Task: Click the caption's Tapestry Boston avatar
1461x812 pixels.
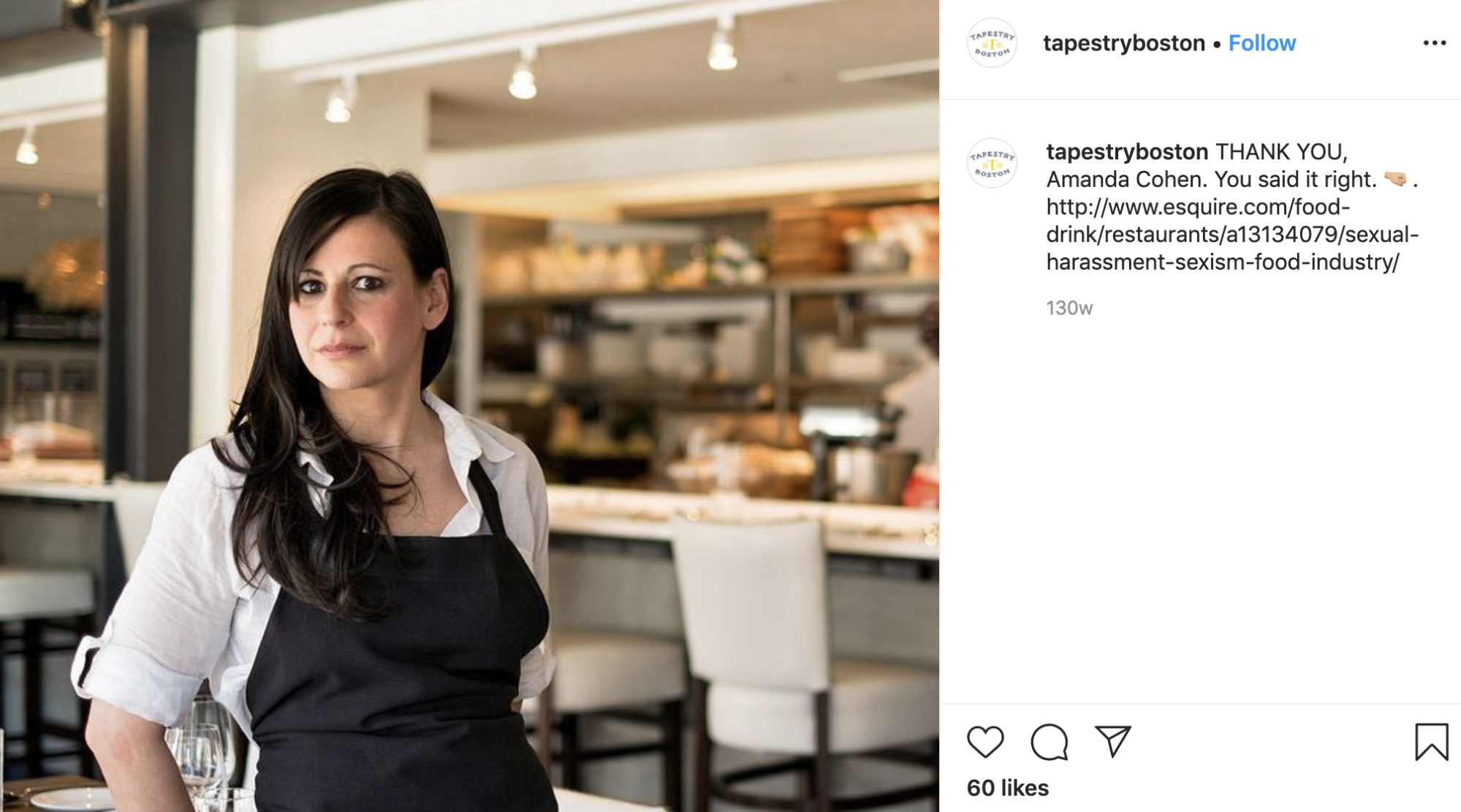Action: (x=992, y=163)
